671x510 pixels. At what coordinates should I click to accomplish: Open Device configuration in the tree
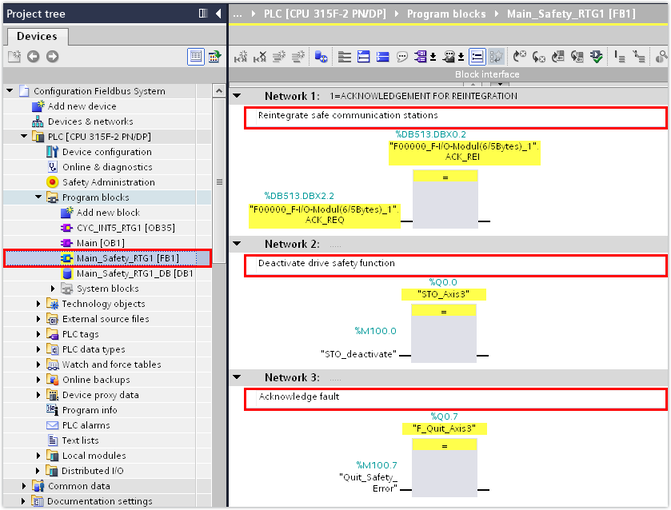(x=106, y=152)
